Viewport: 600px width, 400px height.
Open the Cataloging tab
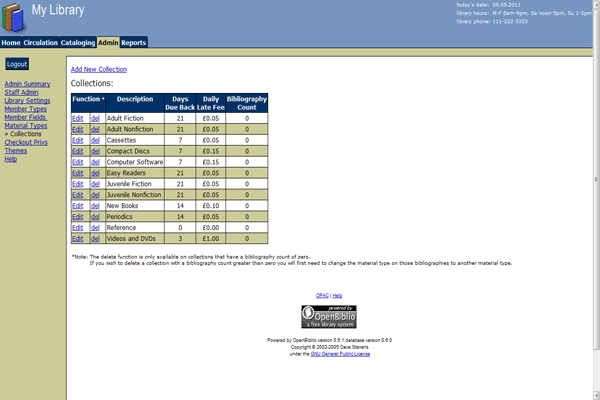pos(77,43)
